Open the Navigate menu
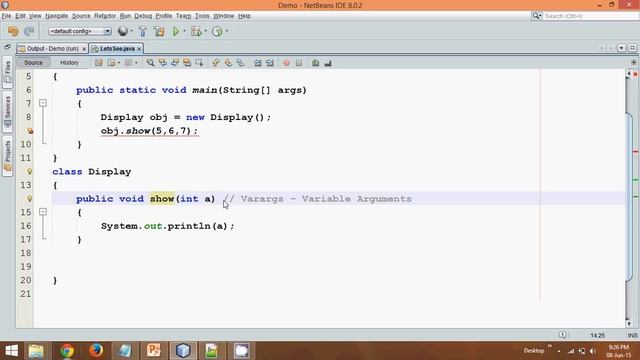Image resolution: width=640 pixels, height=360 pixels. click(56, 16)
